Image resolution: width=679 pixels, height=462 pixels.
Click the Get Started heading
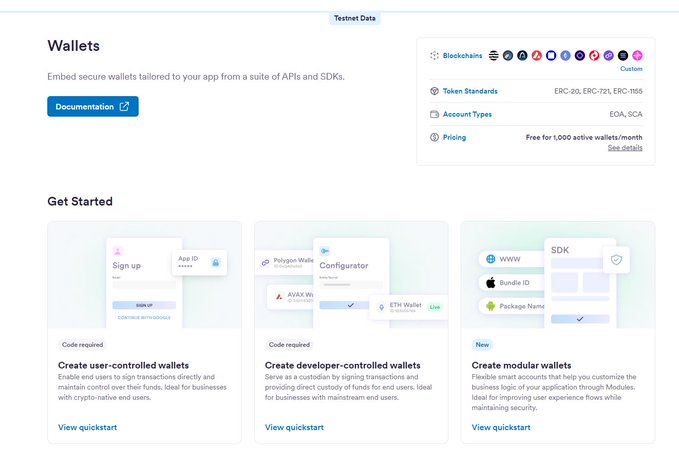[80, 201]
